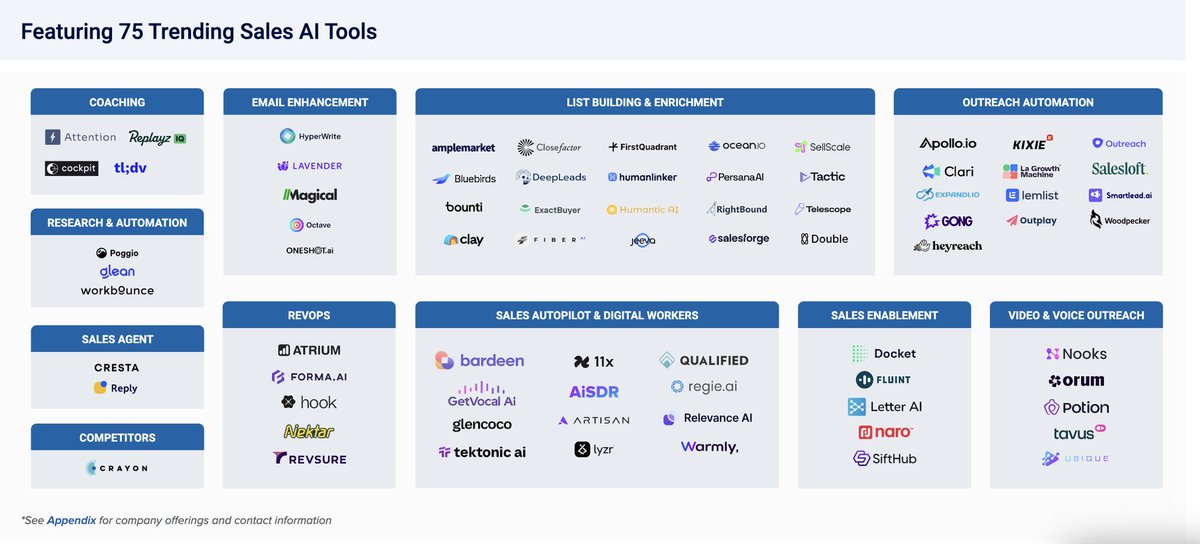Select the KIXIE logo

coord(1033,144)
